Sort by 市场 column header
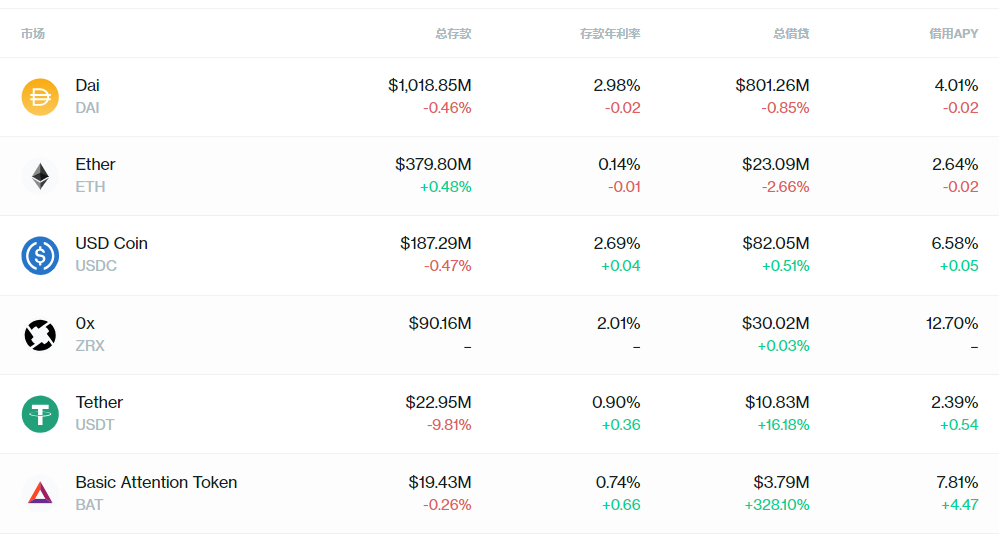The image size is (999, 544). pyautogui.click(x=33, y=34)
